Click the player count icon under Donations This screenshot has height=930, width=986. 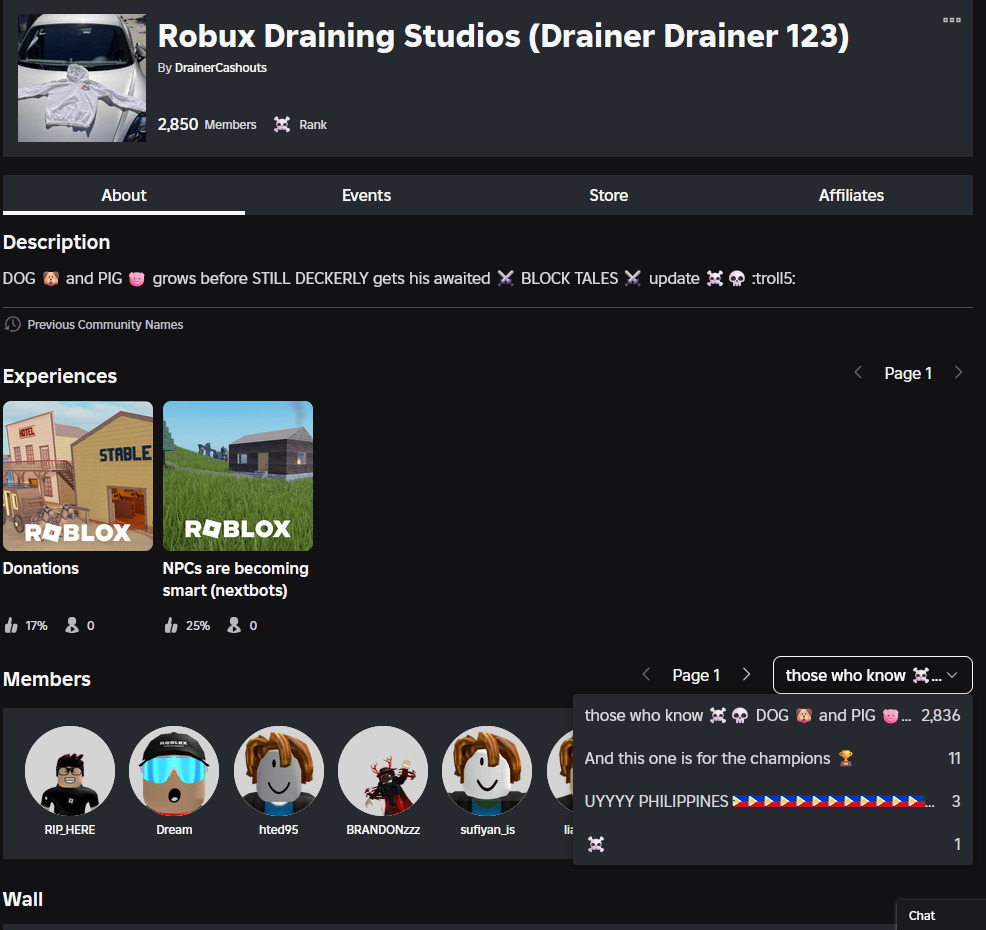(70, 624)
